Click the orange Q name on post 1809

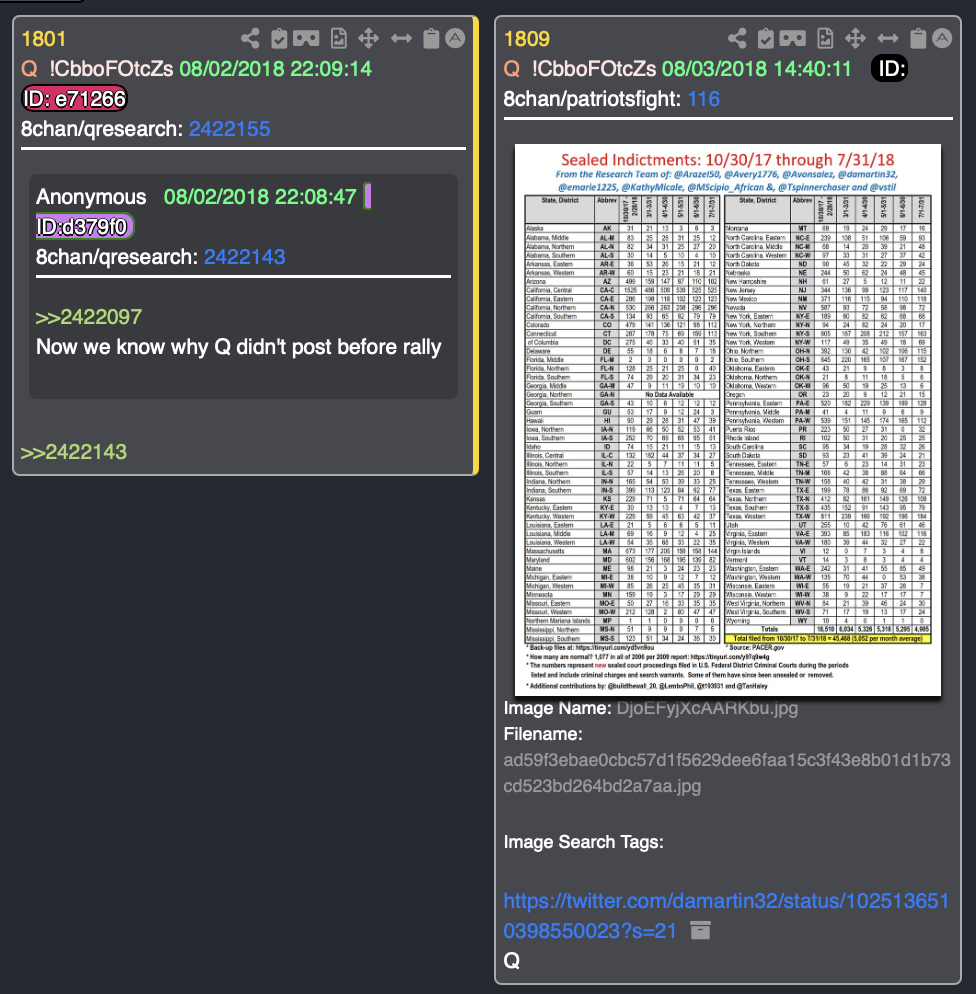point(511,68)
